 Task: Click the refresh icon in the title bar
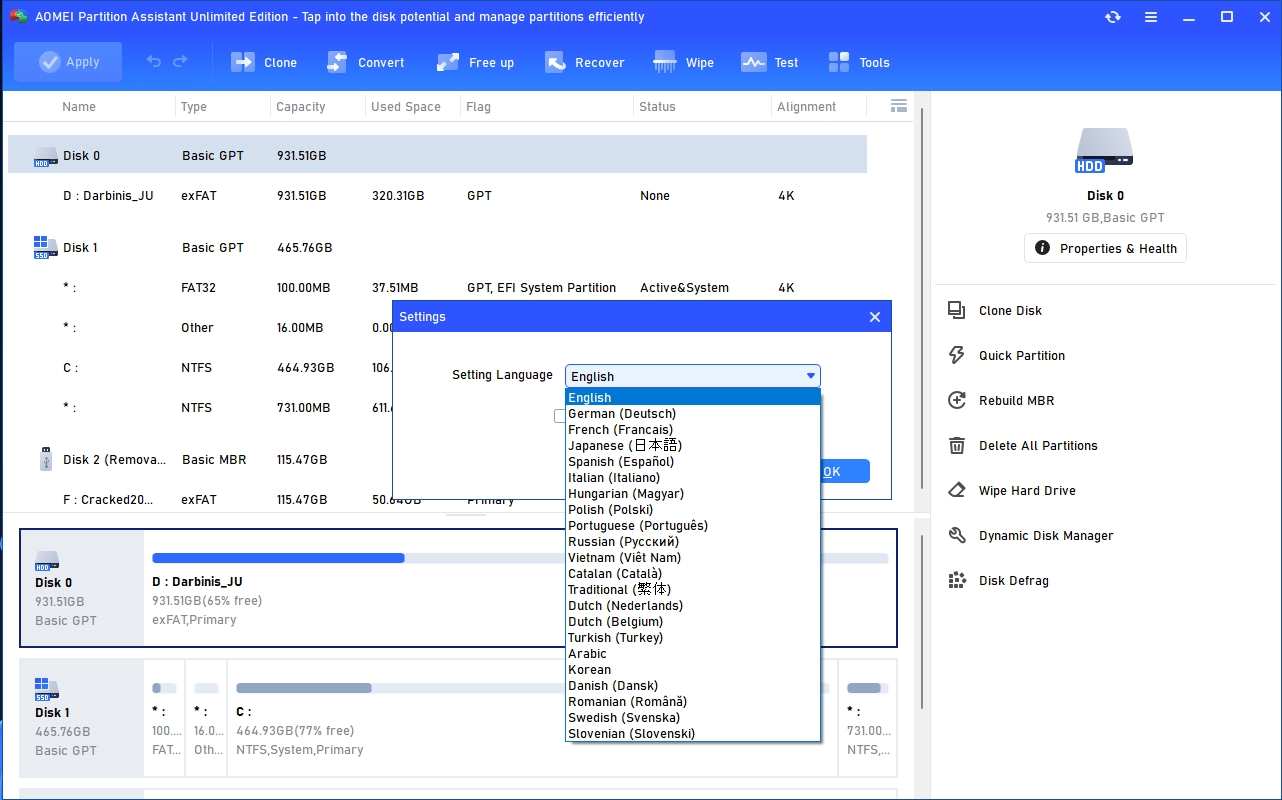(x=1113, y=17)
